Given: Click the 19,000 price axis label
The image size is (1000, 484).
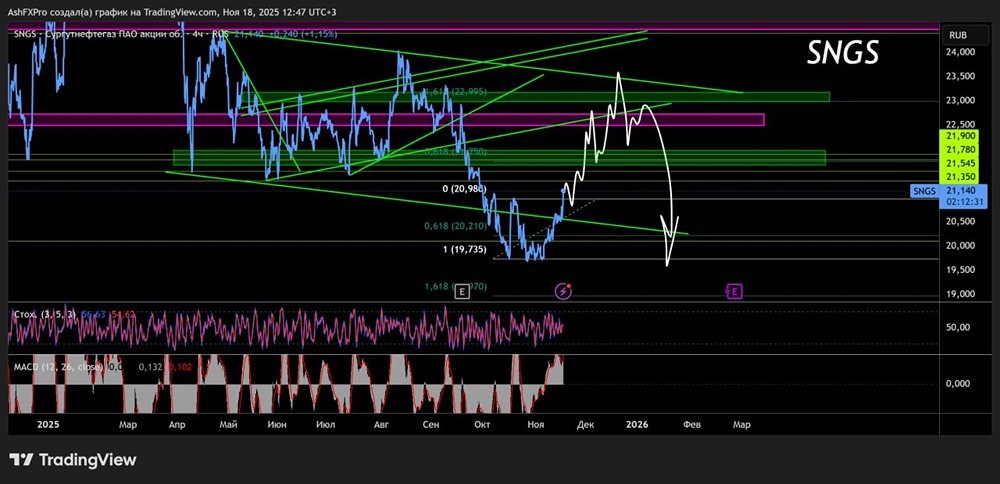Looking at the screenshot, I should click(x=959, y=295).
